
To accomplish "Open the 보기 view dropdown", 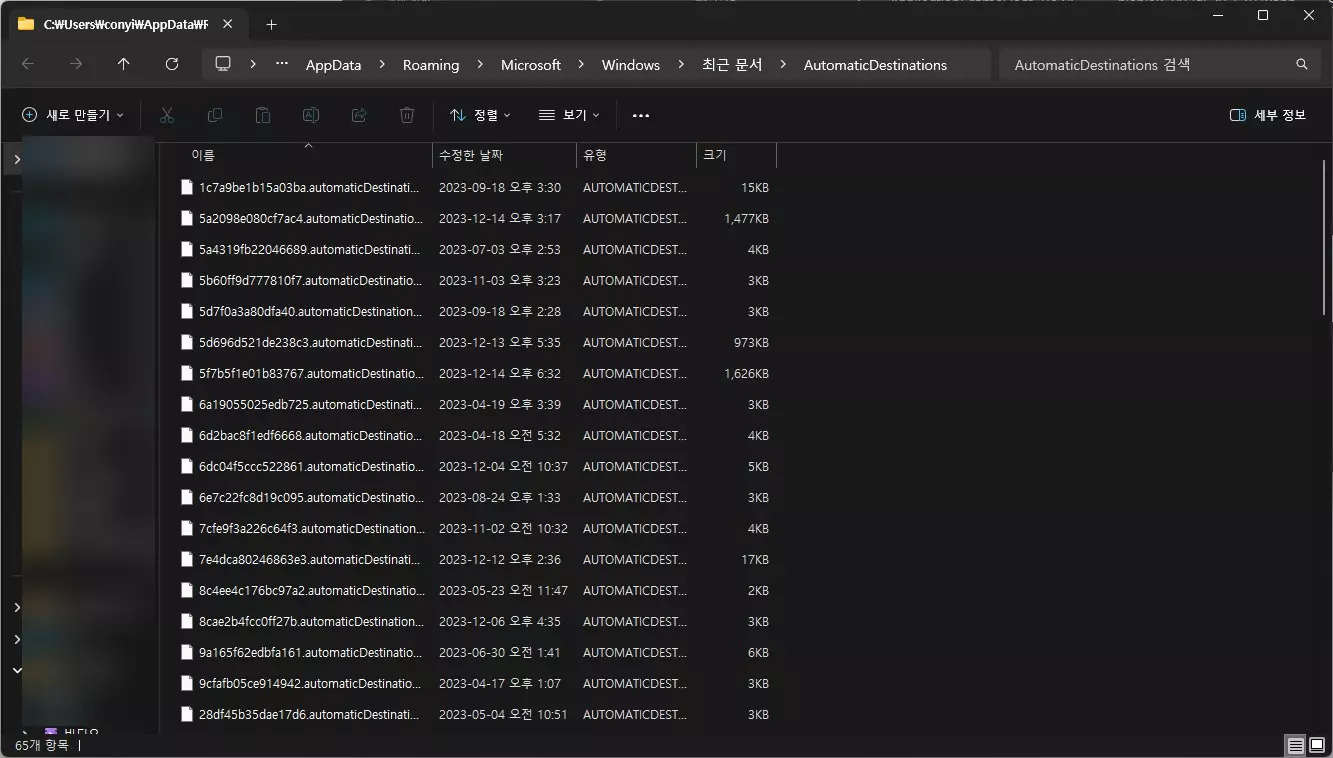I will pos(569,115).
